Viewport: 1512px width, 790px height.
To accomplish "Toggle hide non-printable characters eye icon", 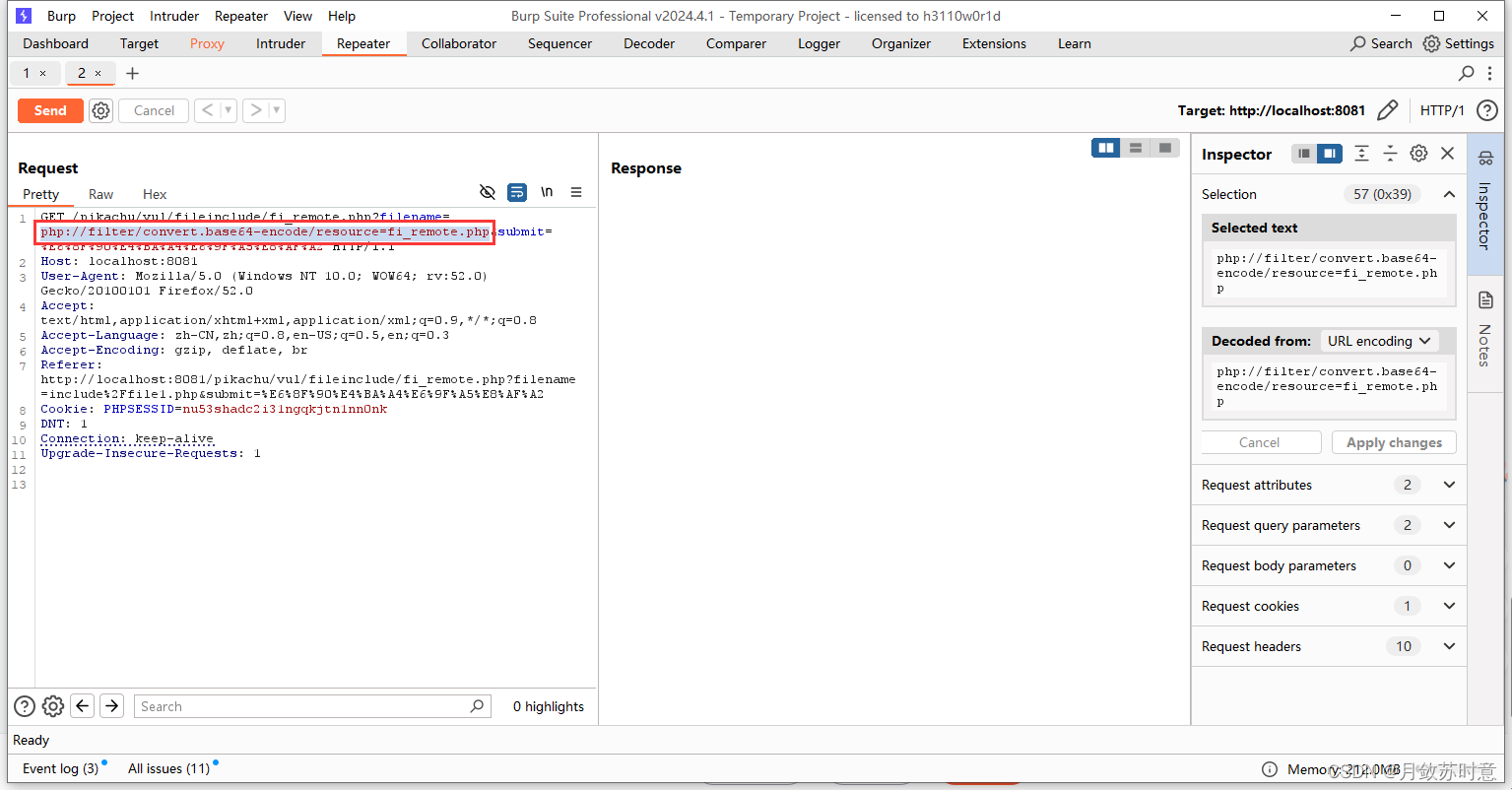I will pos(487,192).
